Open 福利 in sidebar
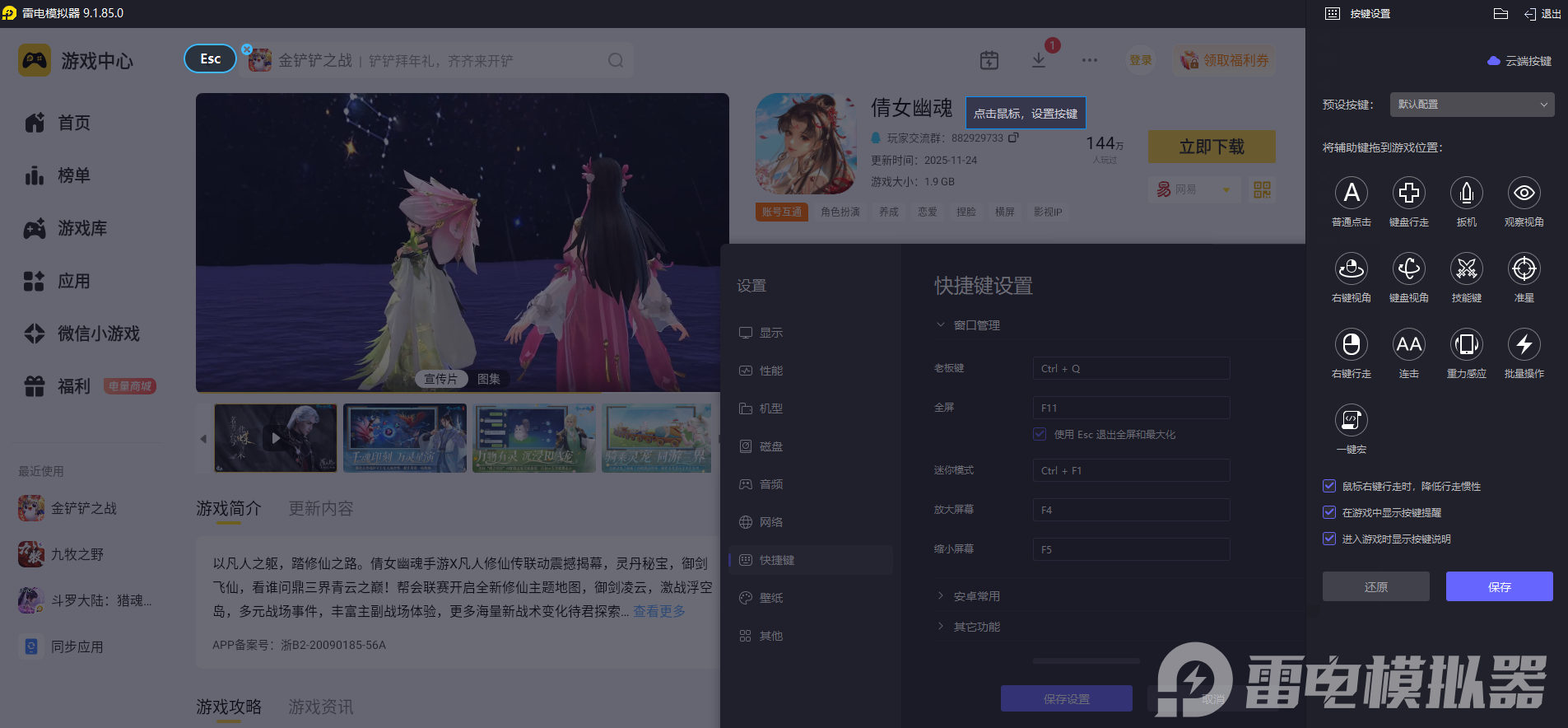Screen dimensions: 1568x728 coord(58,386)
